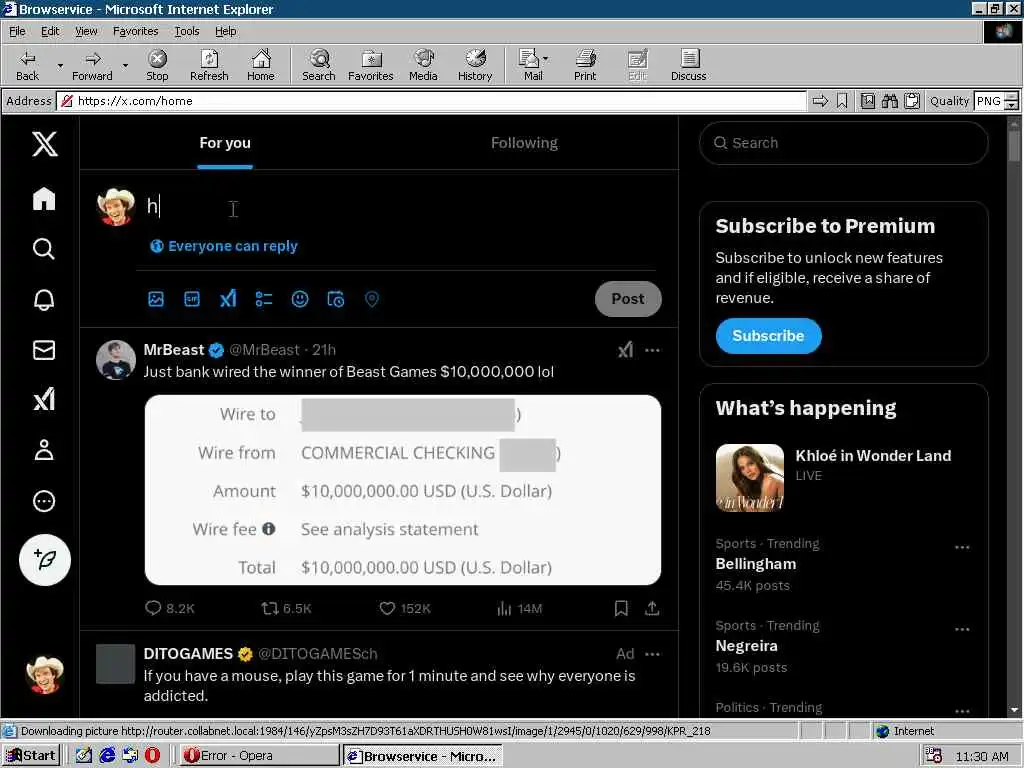Switch to Following tab
The height and width of the screenshot is (768, 1024).
point(524,143)
